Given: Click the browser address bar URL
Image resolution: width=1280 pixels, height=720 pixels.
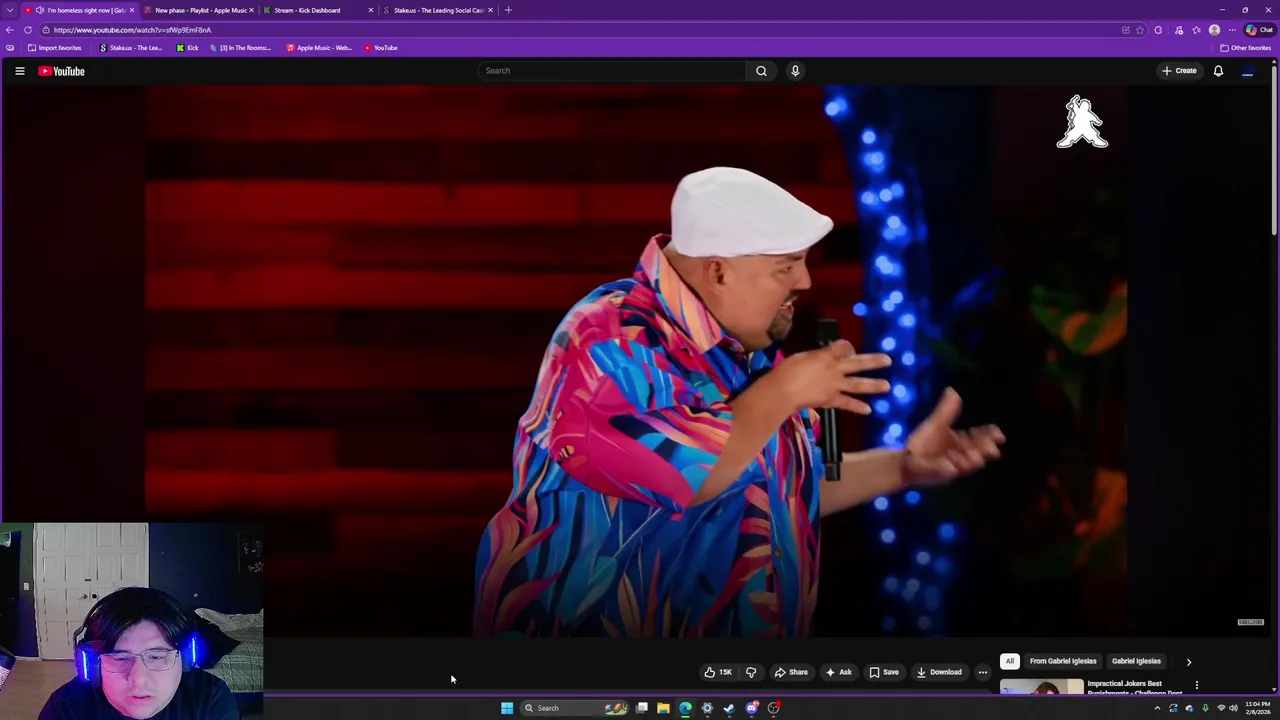Looking at the screenshot, I should 132,30.
